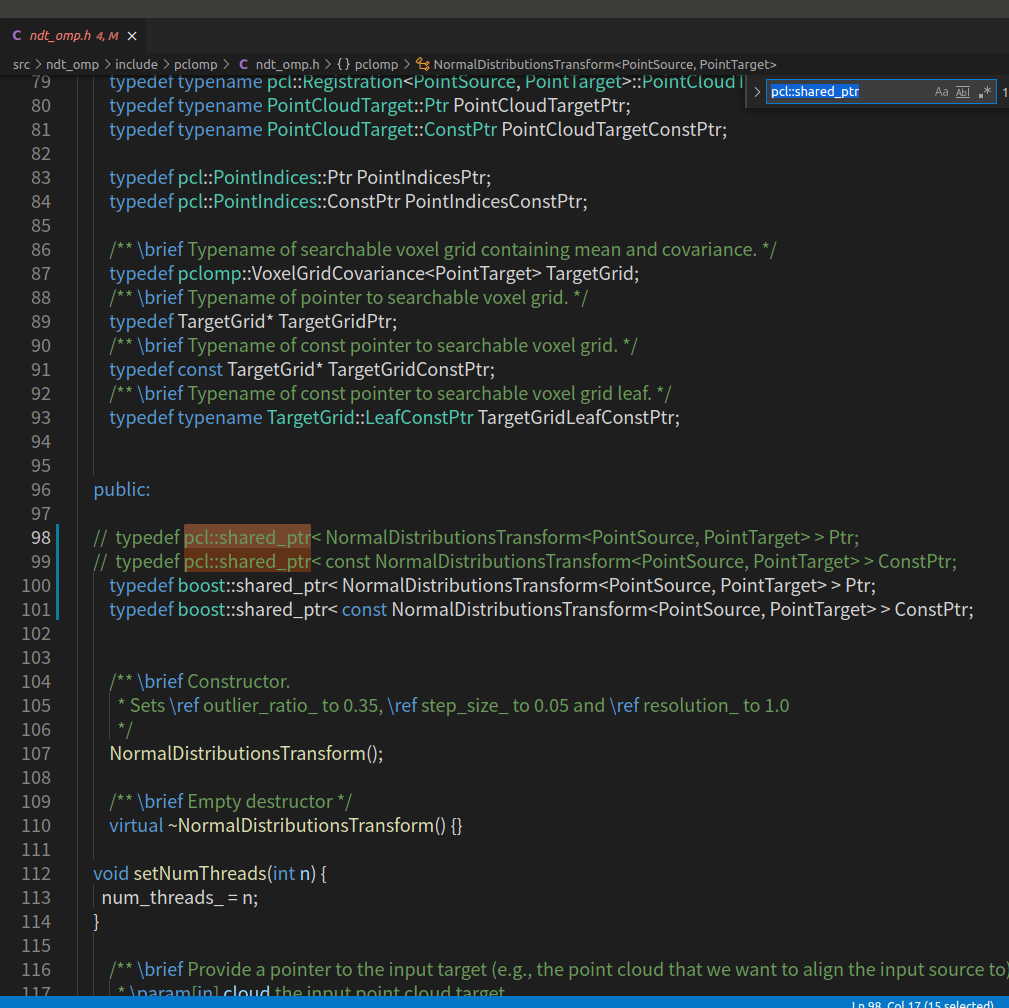Open NormalDistributionsTransform<PointSource, PointTarget> breadcrumb
The width and height of the screenshot is (1009, 1008).
605,64
